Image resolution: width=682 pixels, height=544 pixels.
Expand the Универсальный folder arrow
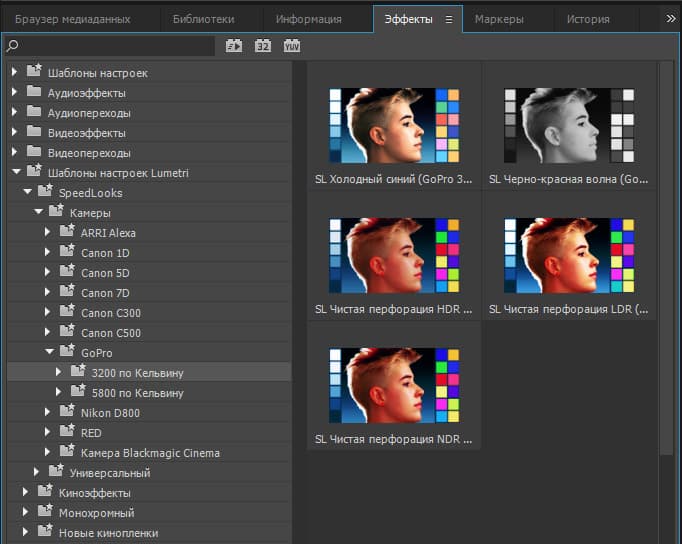[x=37, y=472]
